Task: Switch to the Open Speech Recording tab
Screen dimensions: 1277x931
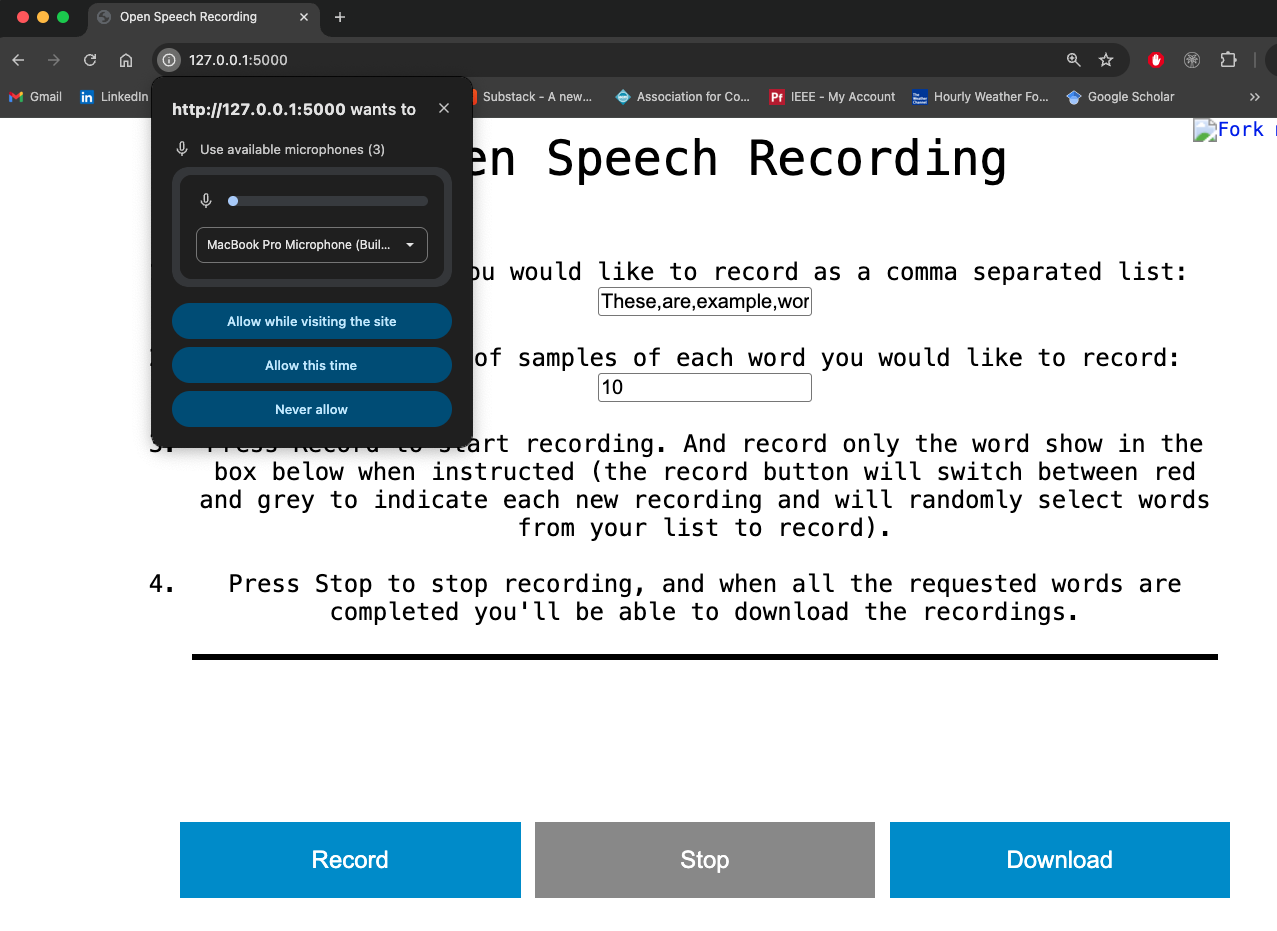Action: pos(188,17)
